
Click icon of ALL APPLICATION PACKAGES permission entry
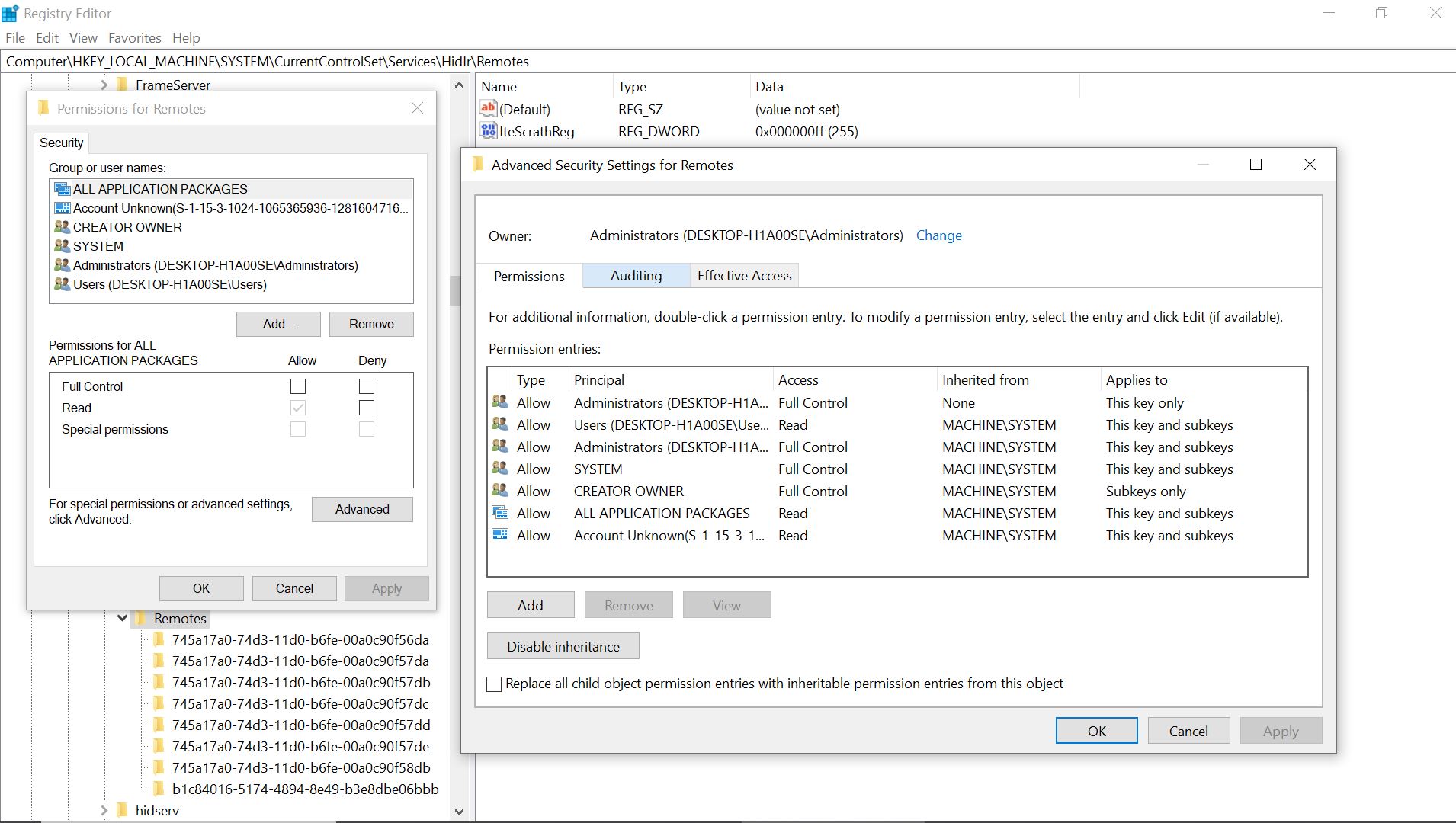500,512
